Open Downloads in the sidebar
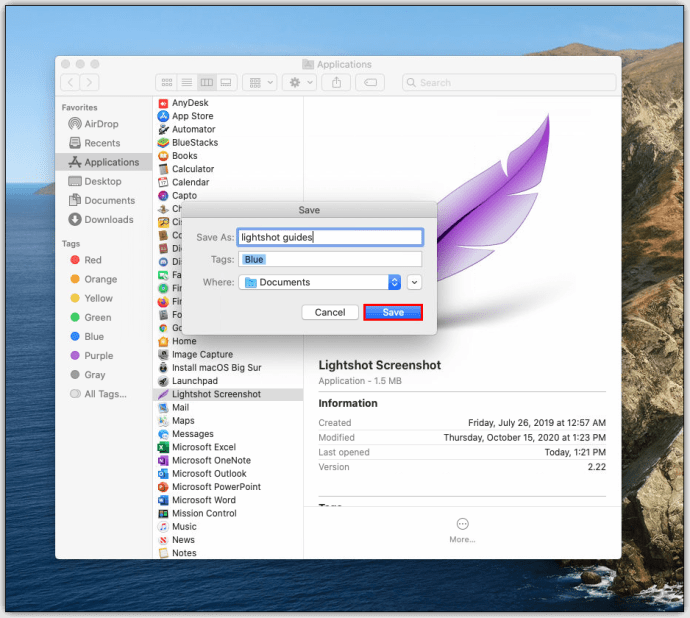 click(x=101, y=219)
